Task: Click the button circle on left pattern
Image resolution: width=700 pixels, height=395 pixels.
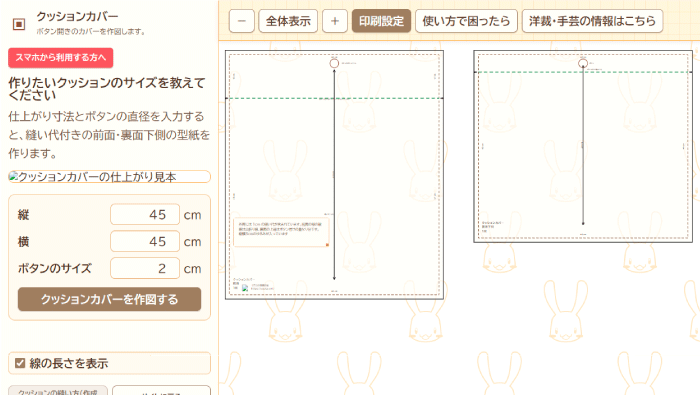Action: [x=334, y=63]
